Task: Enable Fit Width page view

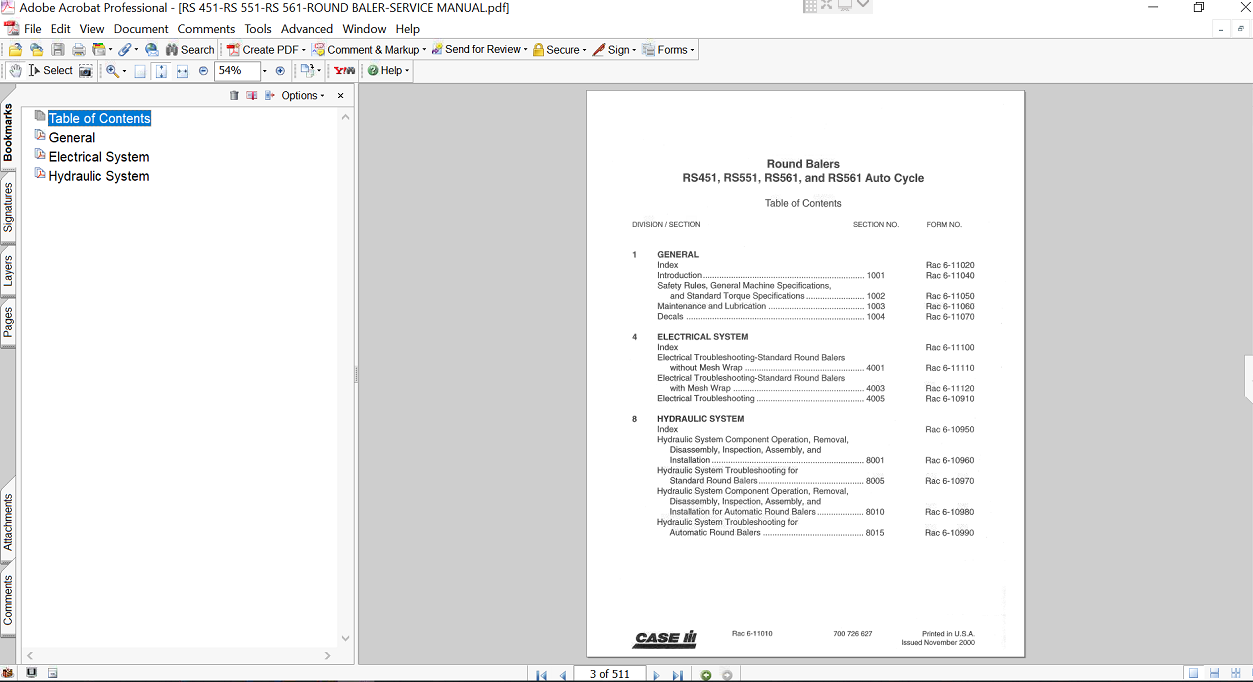Action: tap(182, 71)
